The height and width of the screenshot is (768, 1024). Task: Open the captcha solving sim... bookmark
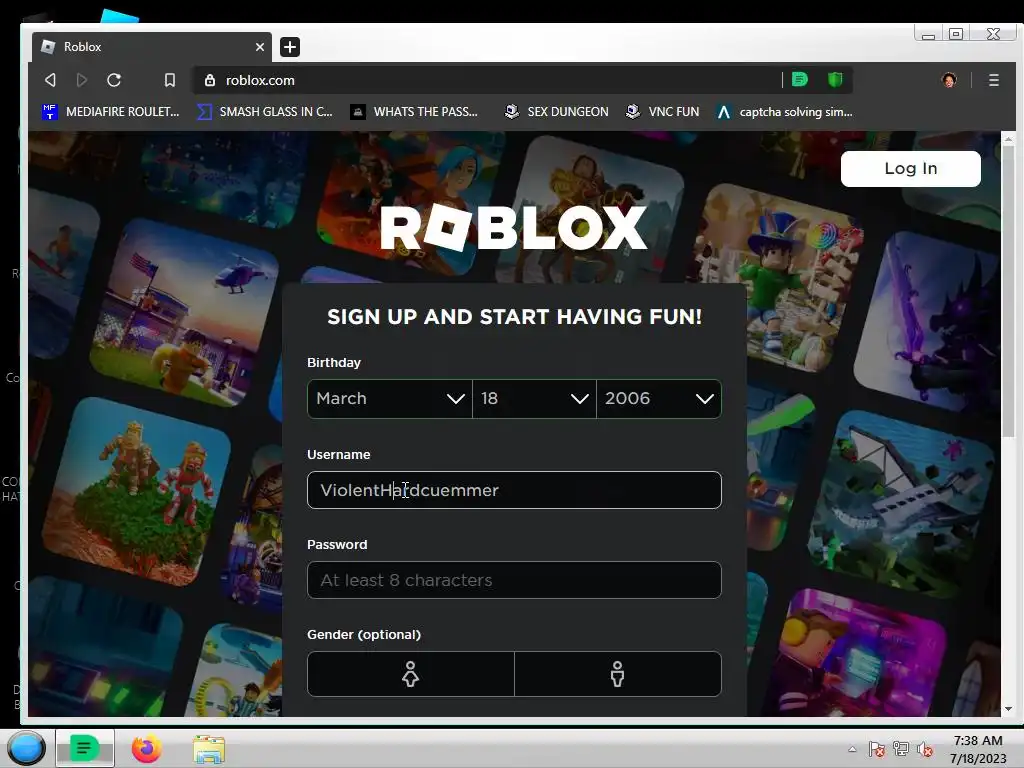[x=784, y=112]
